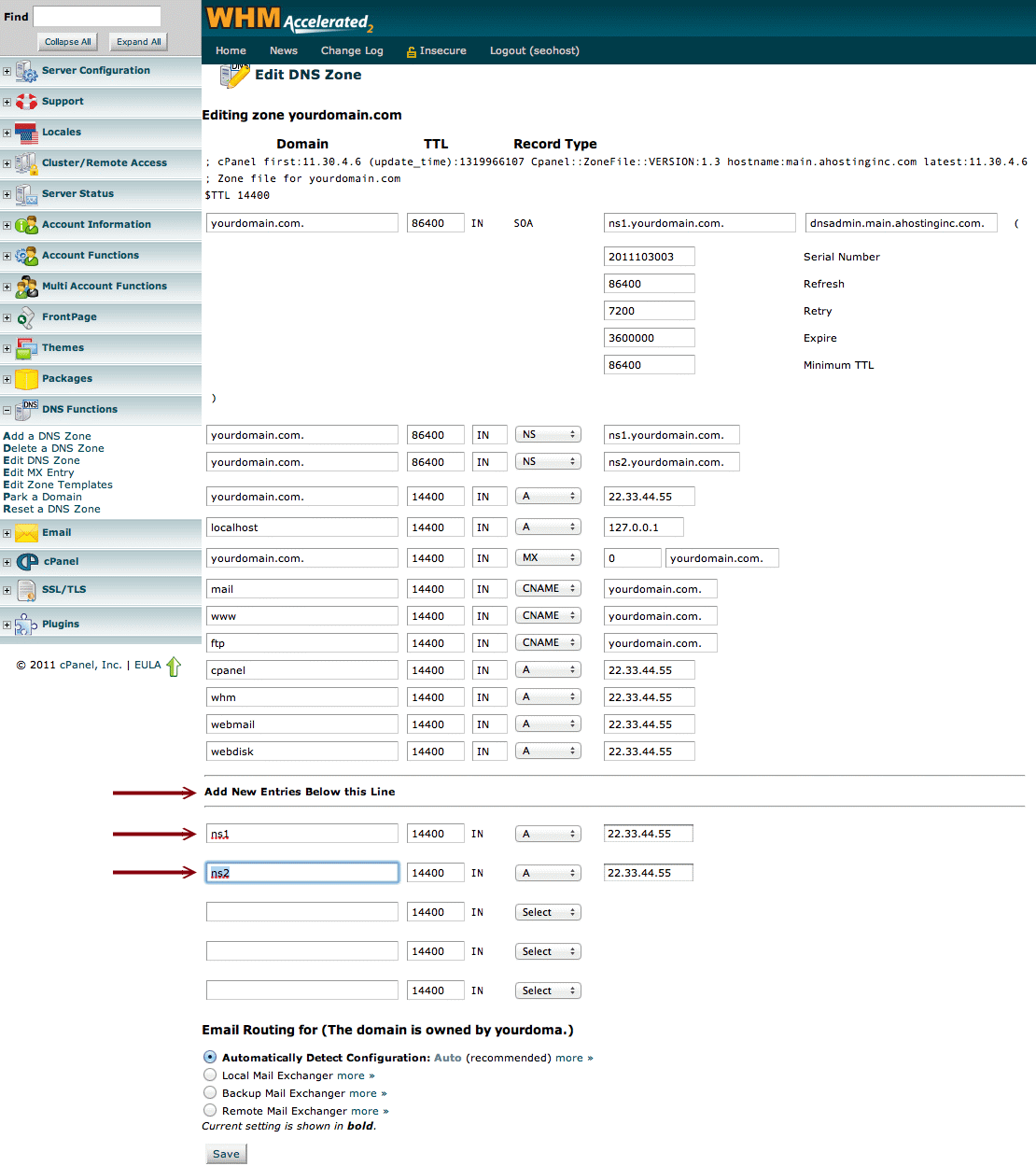Click the Collapse All button
The width and height of the screenshot is (1036, 1166).
tap(68, 42)
